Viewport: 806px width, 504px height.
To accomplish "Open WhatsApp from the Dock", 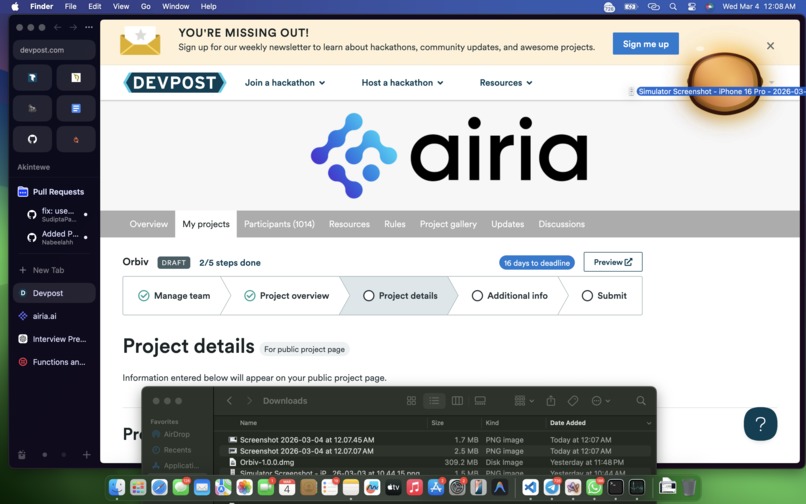I will 595,487.
